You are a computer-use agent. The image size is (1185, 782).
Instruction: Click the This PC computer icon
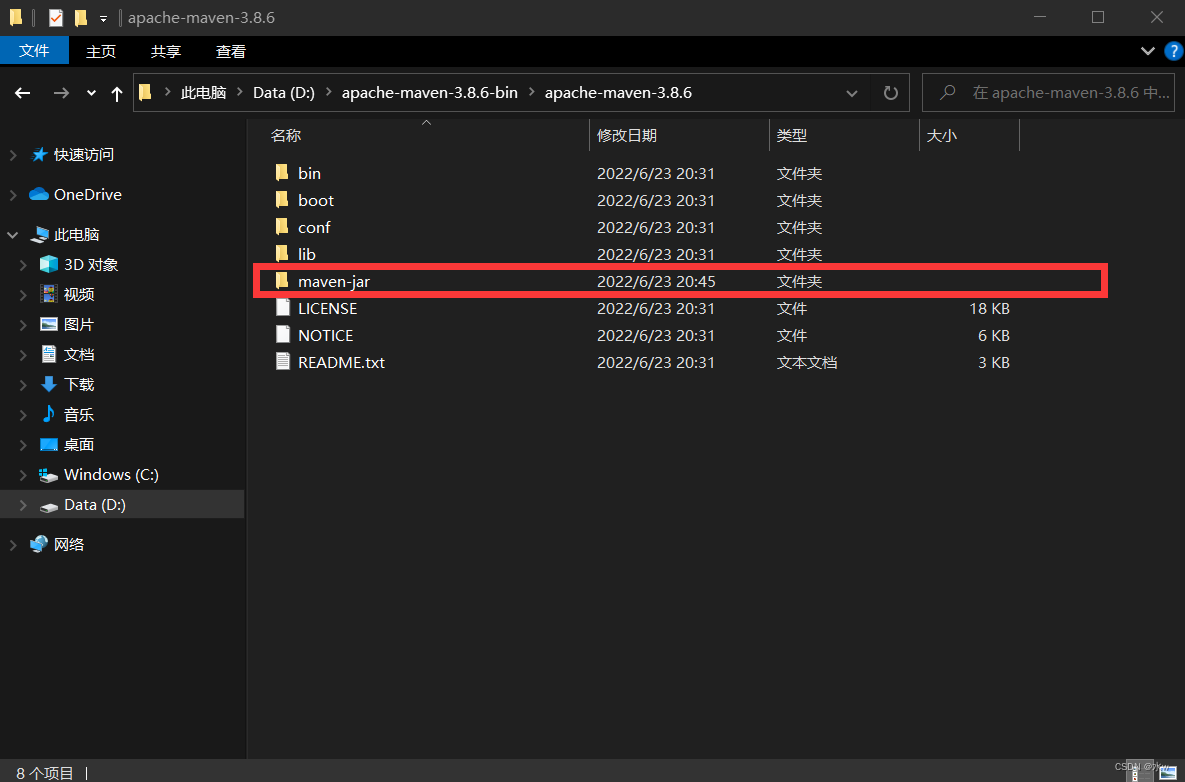pyautogui.click(x=39, y=235)
